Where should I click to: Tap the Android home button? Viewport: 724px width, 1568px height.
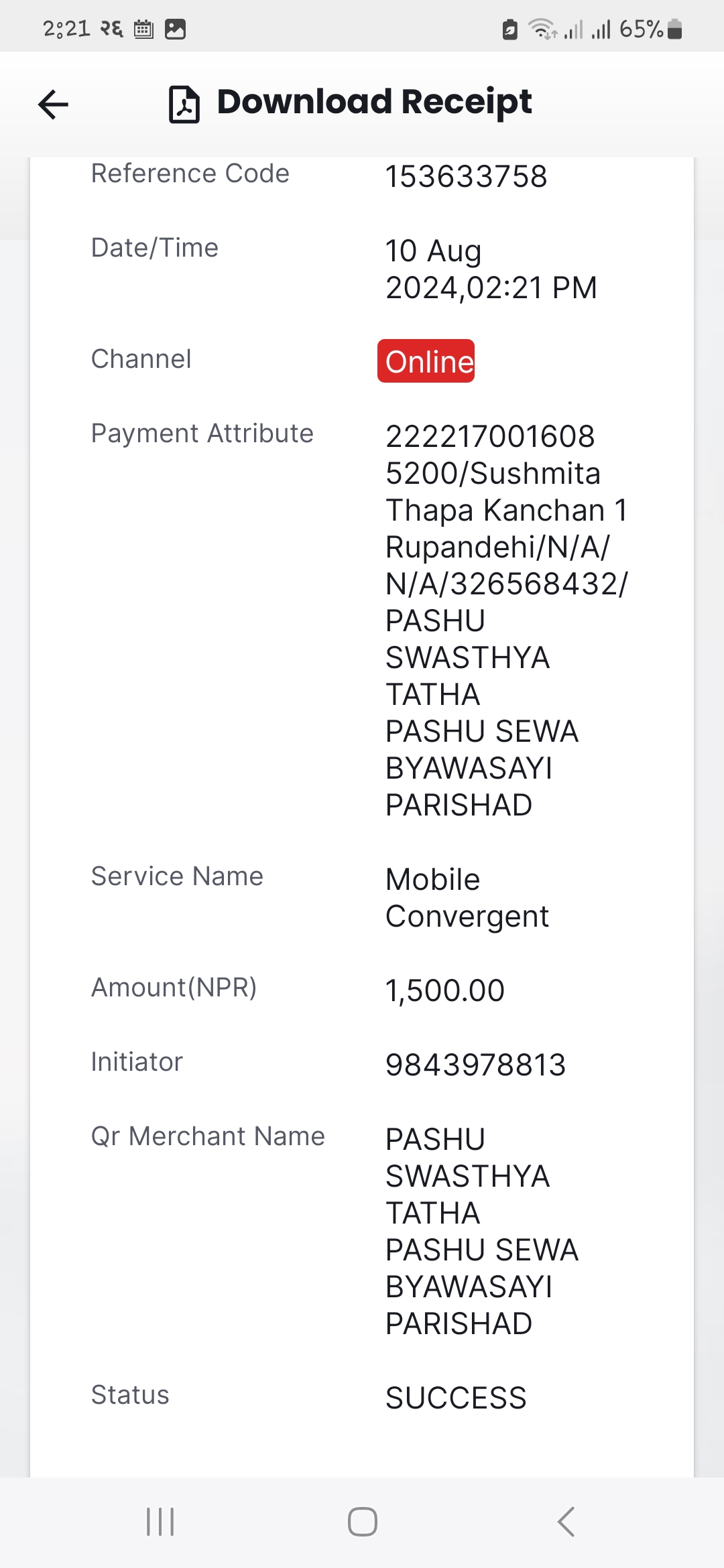point(362,1522)
